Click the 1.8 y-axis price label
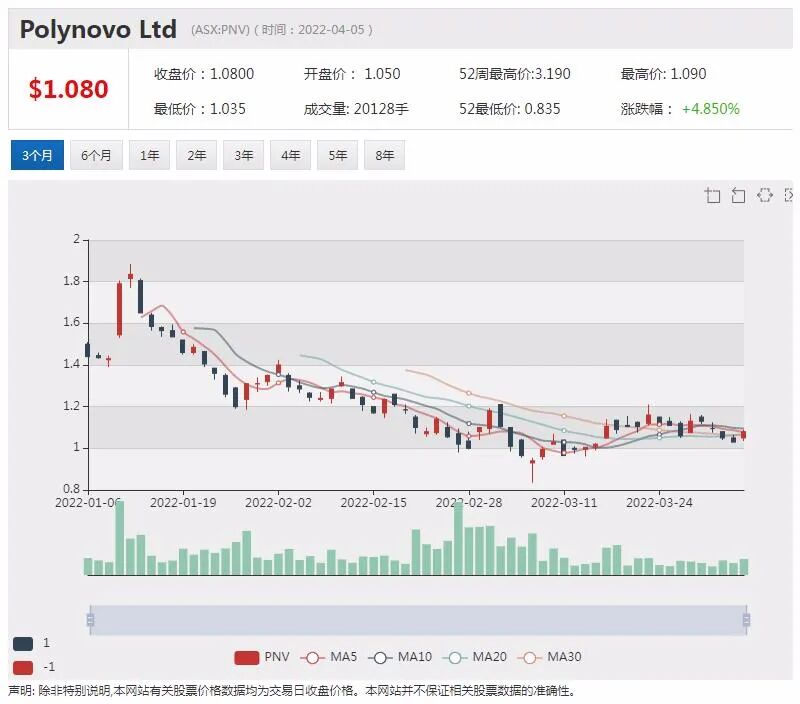Image resolution: width=800 pixels, height=704 pixels. pos(71,281)
